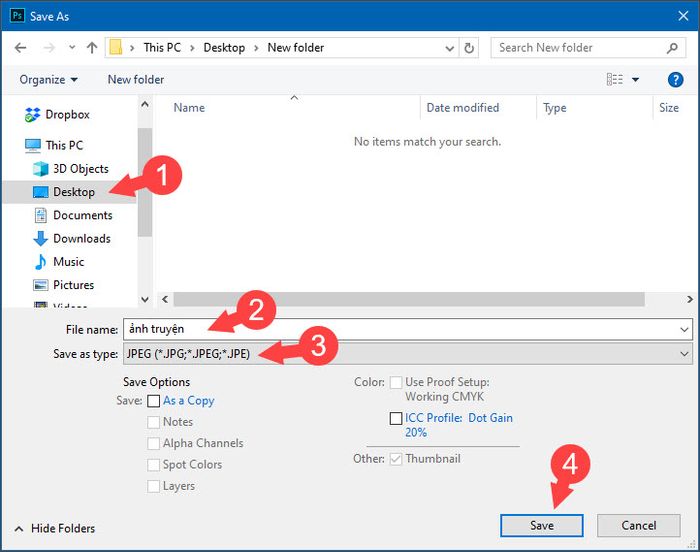Enable the As a Copy checkbox
The width and height of the screenshot is (700, 552).
[153, 401]
